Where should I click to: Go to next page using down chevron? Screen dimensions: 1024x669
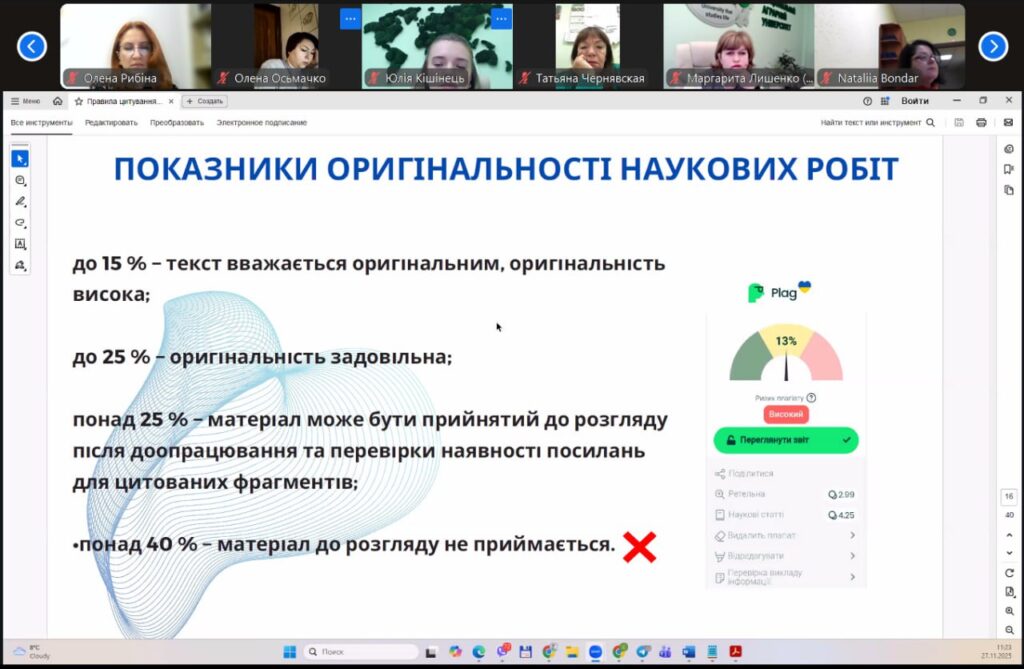pos(1009,552)
